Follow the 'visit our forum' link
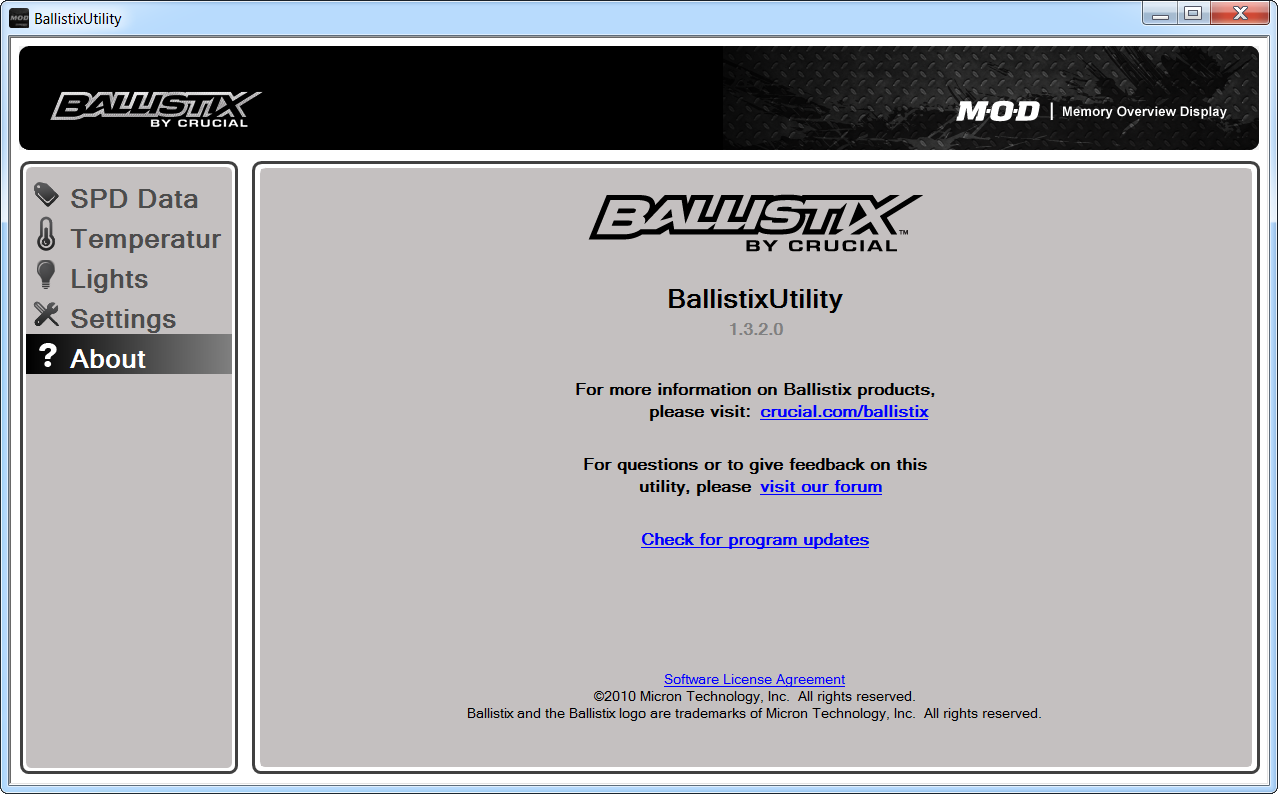The height and width of the screenshot is (794, 1278). [x=820, y=487]
